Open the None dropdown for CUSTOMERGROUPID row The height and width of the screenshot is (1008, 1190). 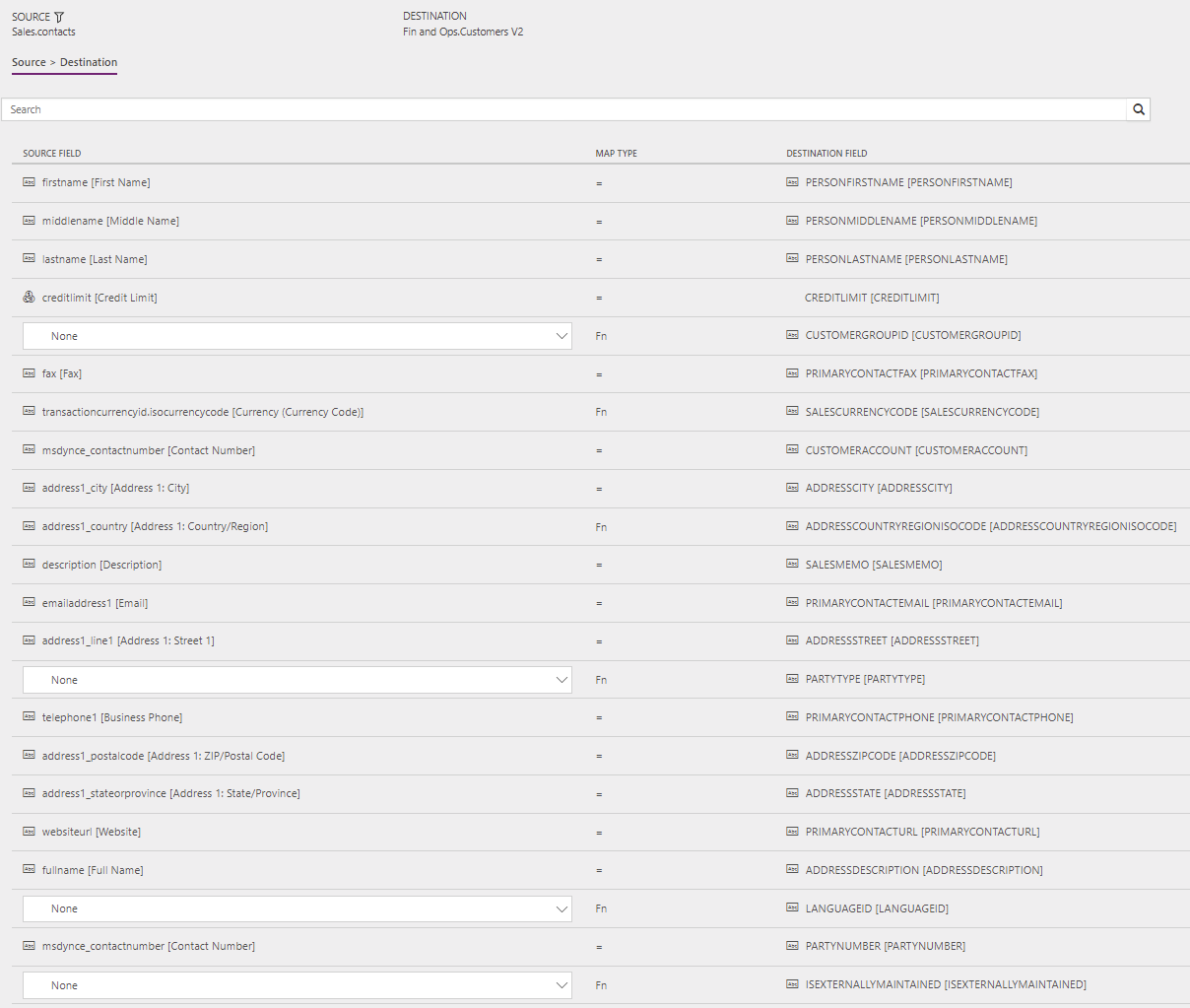(297, 336)
